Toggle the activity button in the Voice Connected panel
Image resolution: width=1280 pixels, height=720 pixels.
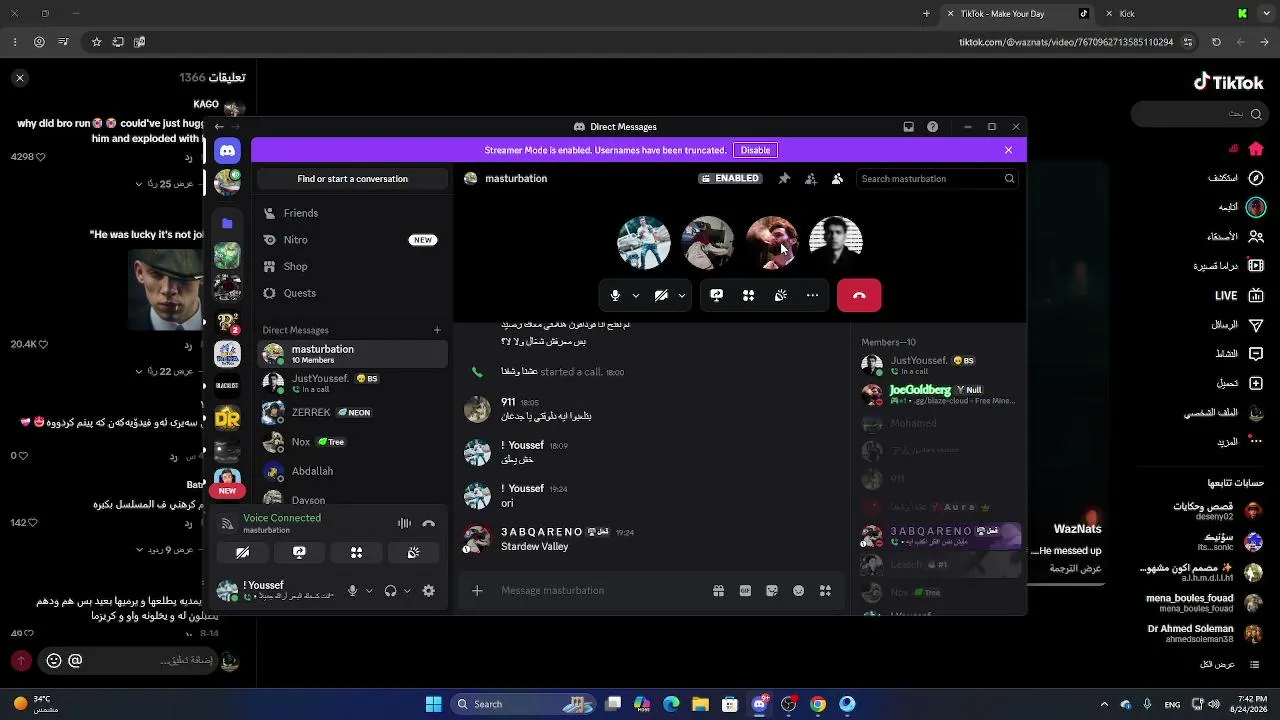tap(356, 552)
